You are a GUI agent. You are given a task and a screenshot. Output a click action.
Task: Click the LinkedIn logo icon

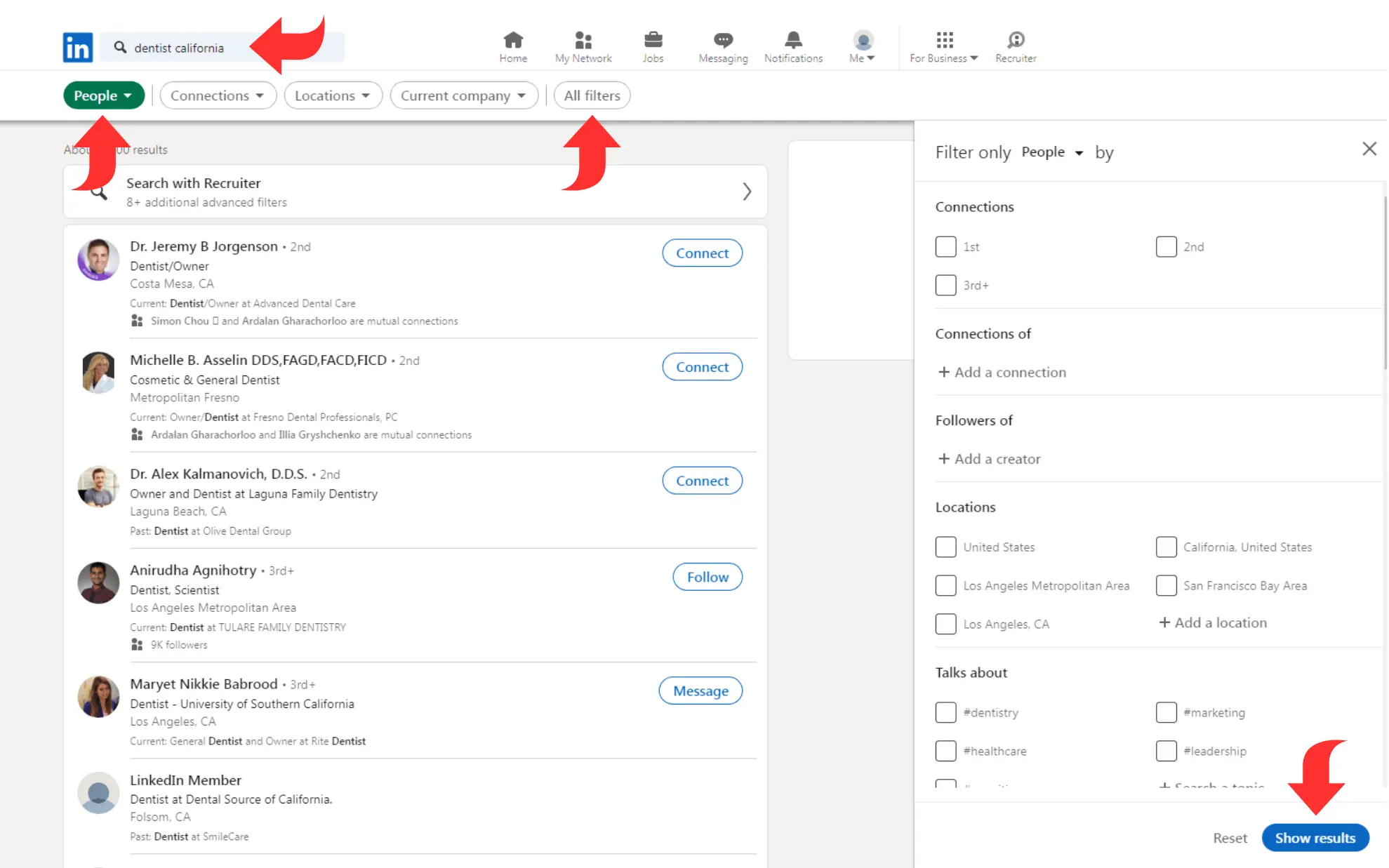pyautogui.click(x=77, y=48)
